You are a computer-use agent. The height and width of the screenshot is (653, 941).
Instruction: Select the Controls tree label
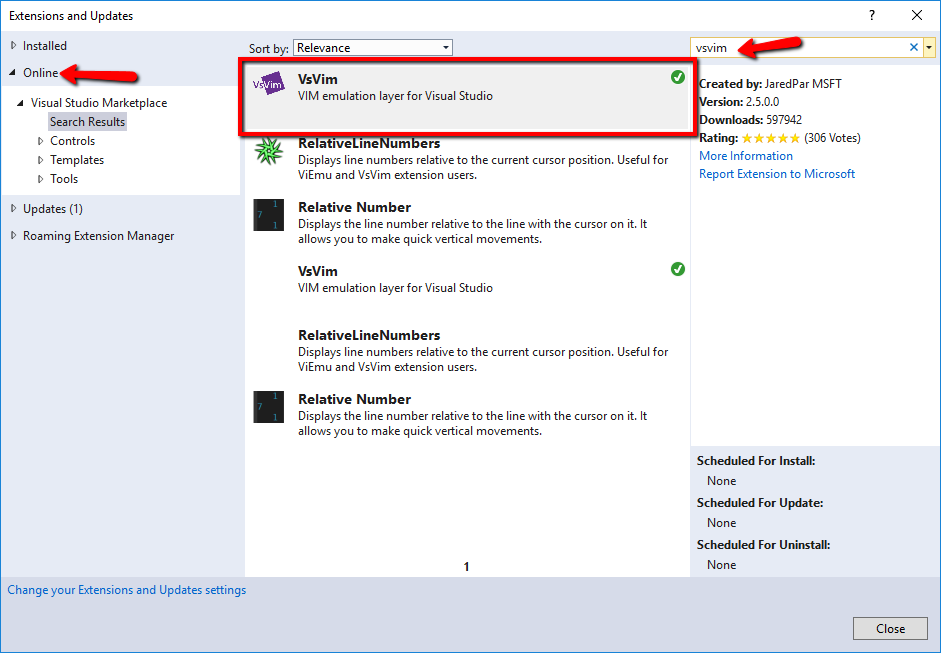click(73, 141)
